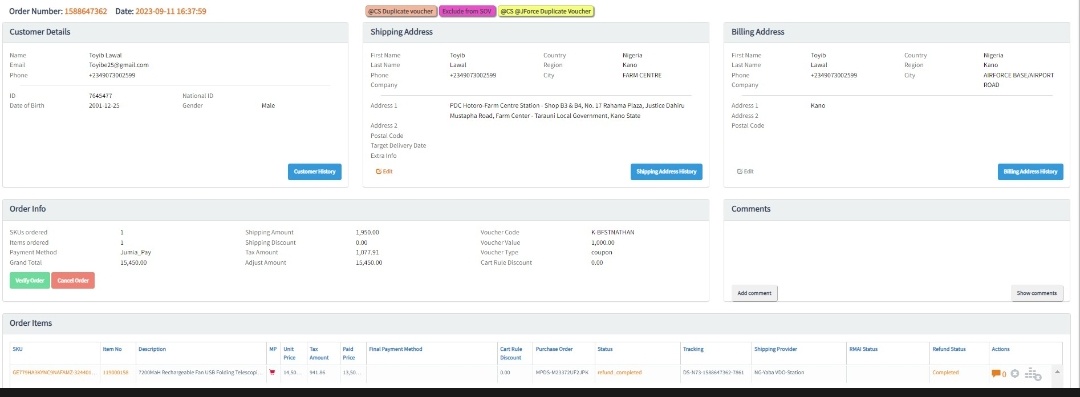Open Customer History
Screen dimensions: 1080x397
(x=314, y=172)
